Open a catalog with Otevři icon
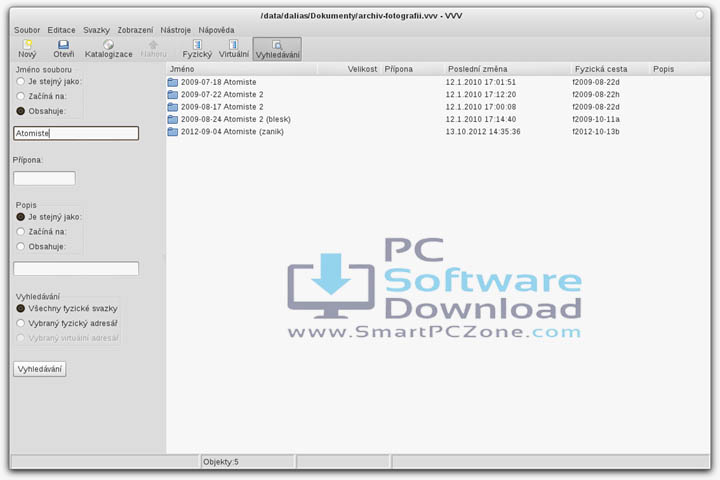Image resolution: width=720 pixels, height=480 pixels. [63, 49]
